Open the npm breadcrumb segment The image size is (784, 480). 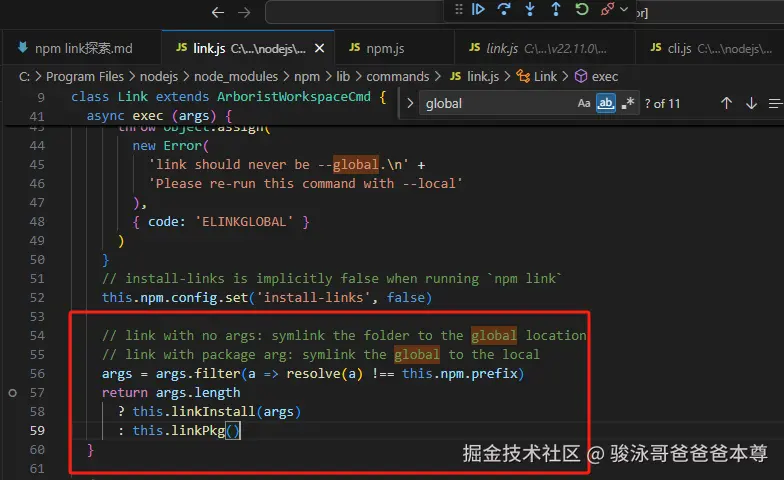[x=306, y=76]
